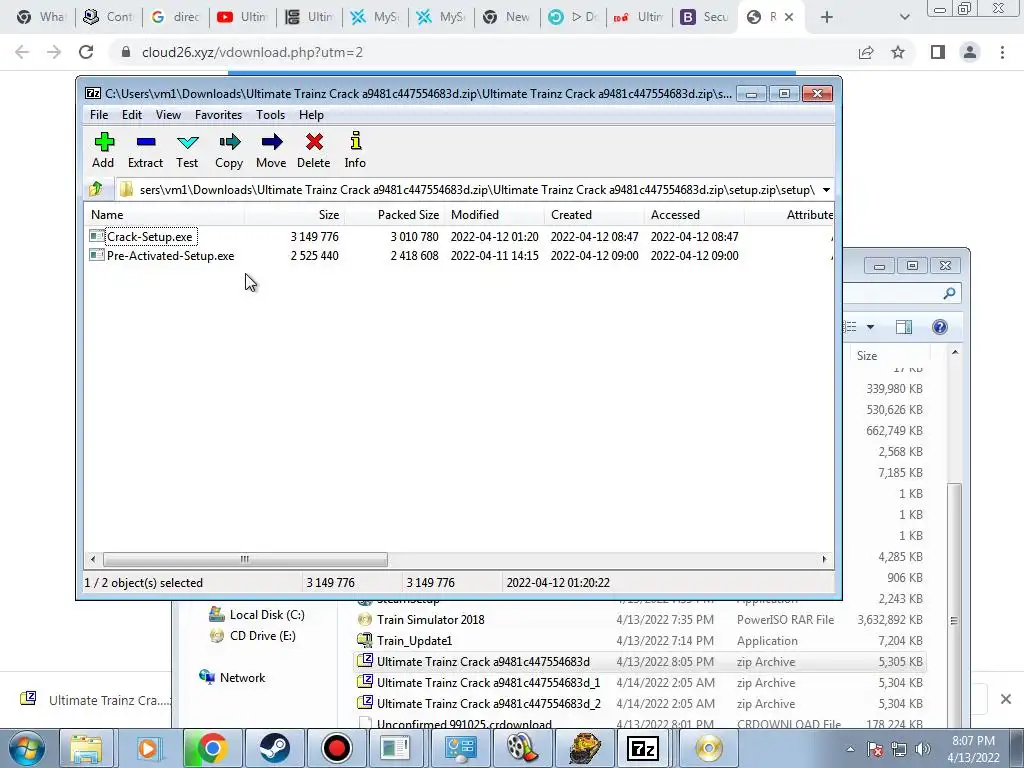Close the active Chrome tab
Image resolution: width=1024 pixels, height=768 pixels.
789,17
